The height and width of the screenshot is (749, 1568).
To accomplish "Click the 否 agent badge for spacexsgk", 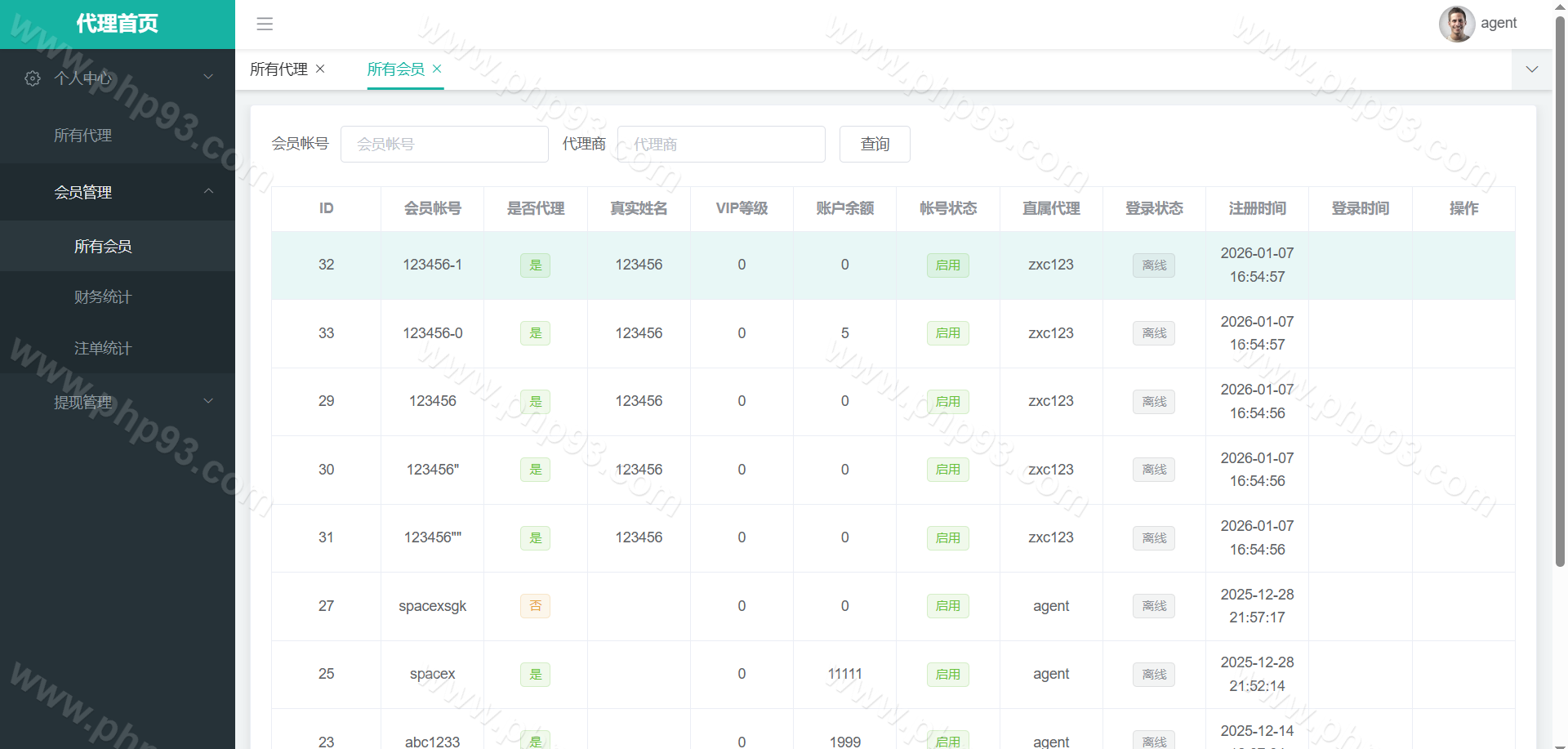I will [535, 606].
